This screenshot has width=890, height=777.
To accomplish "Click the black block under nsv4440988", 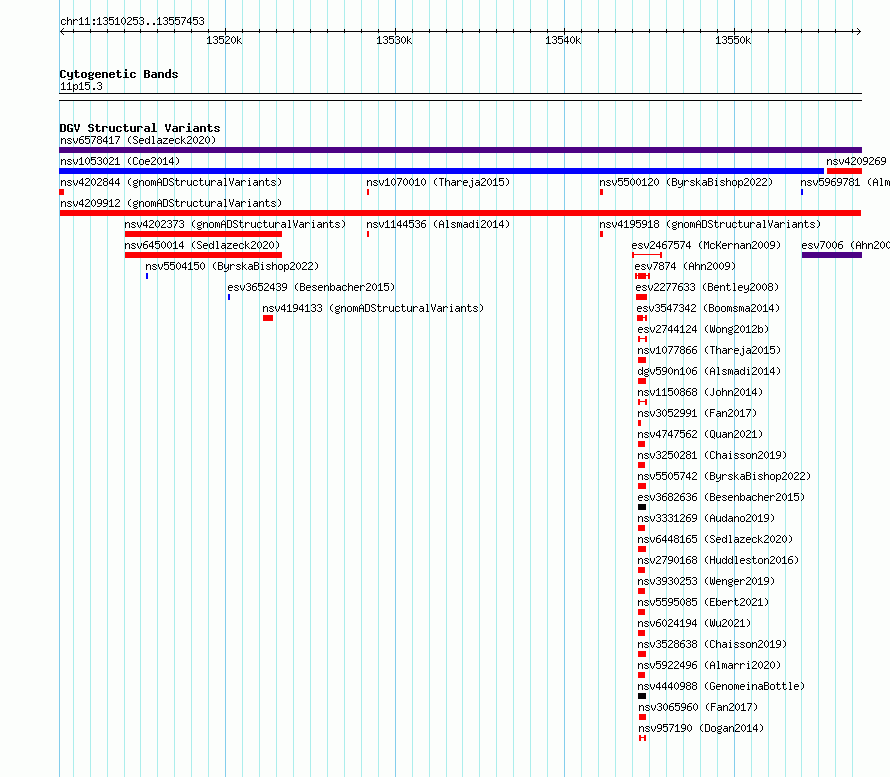I will coord(641,696).
